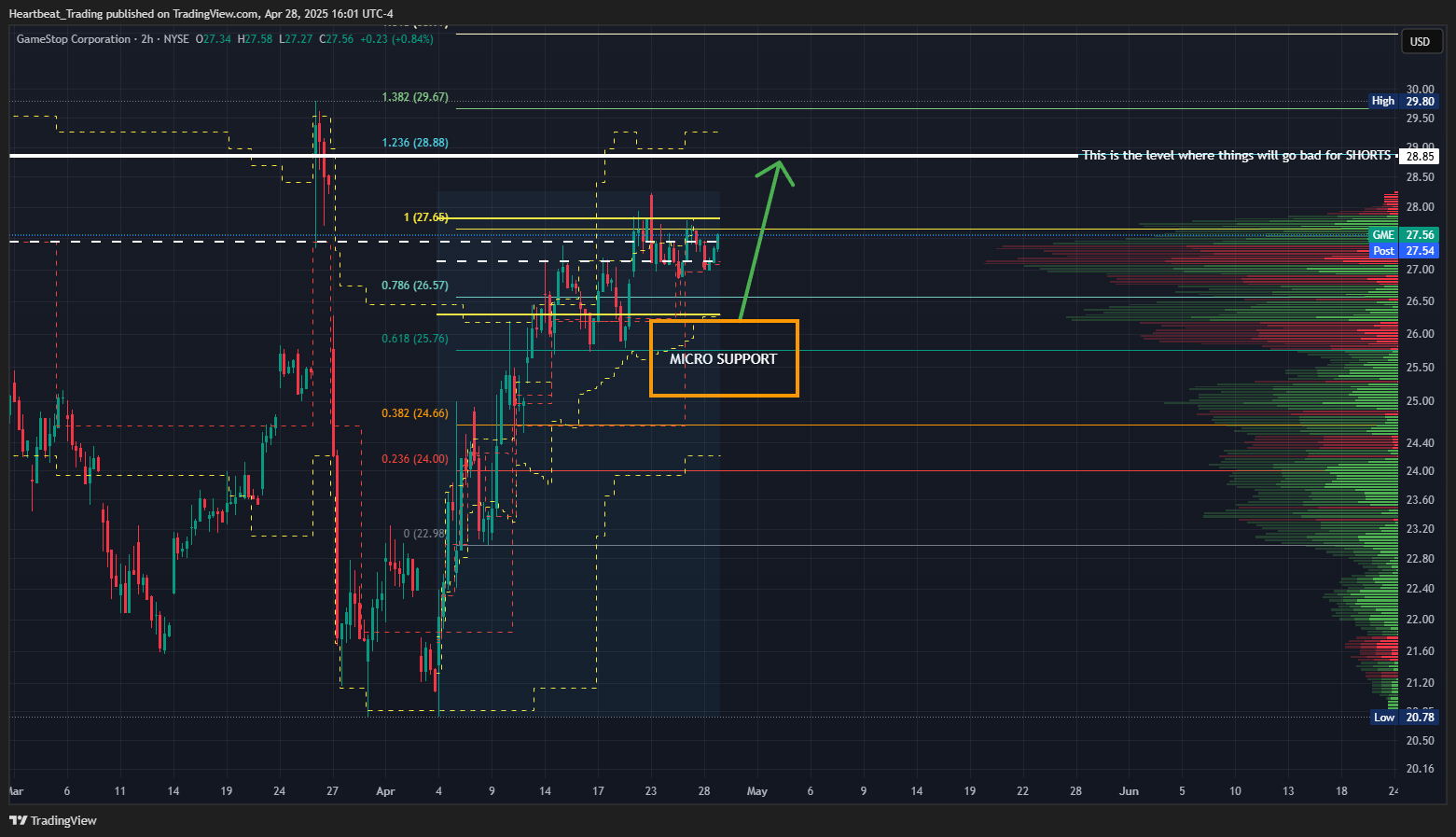Click the 0.382 (24.66) Fibonacci label
Screen dimensions: 1456x837
tap(415, 413)
